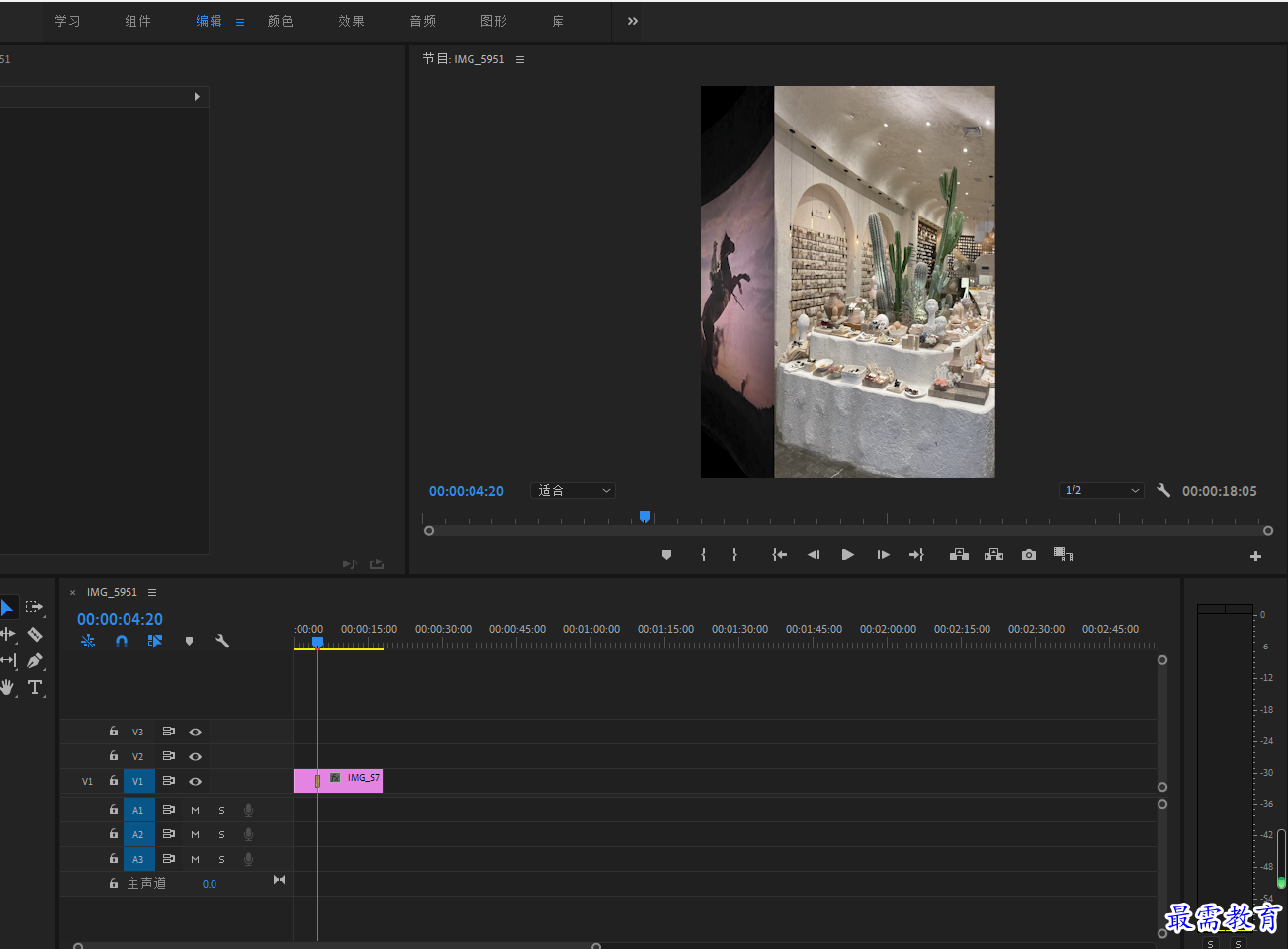Viewport: 1288px width, 949px height.
Task: Expand the source panel arrow
Action: 197,97
